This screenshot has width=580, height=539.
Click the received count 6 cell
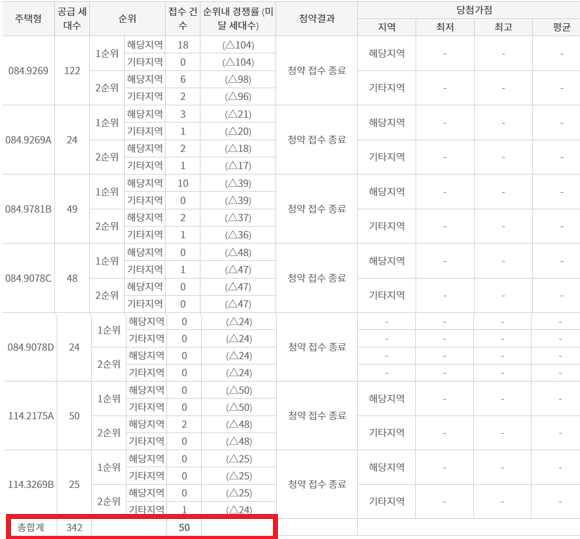pyautogui.click(x=183, y=79)
